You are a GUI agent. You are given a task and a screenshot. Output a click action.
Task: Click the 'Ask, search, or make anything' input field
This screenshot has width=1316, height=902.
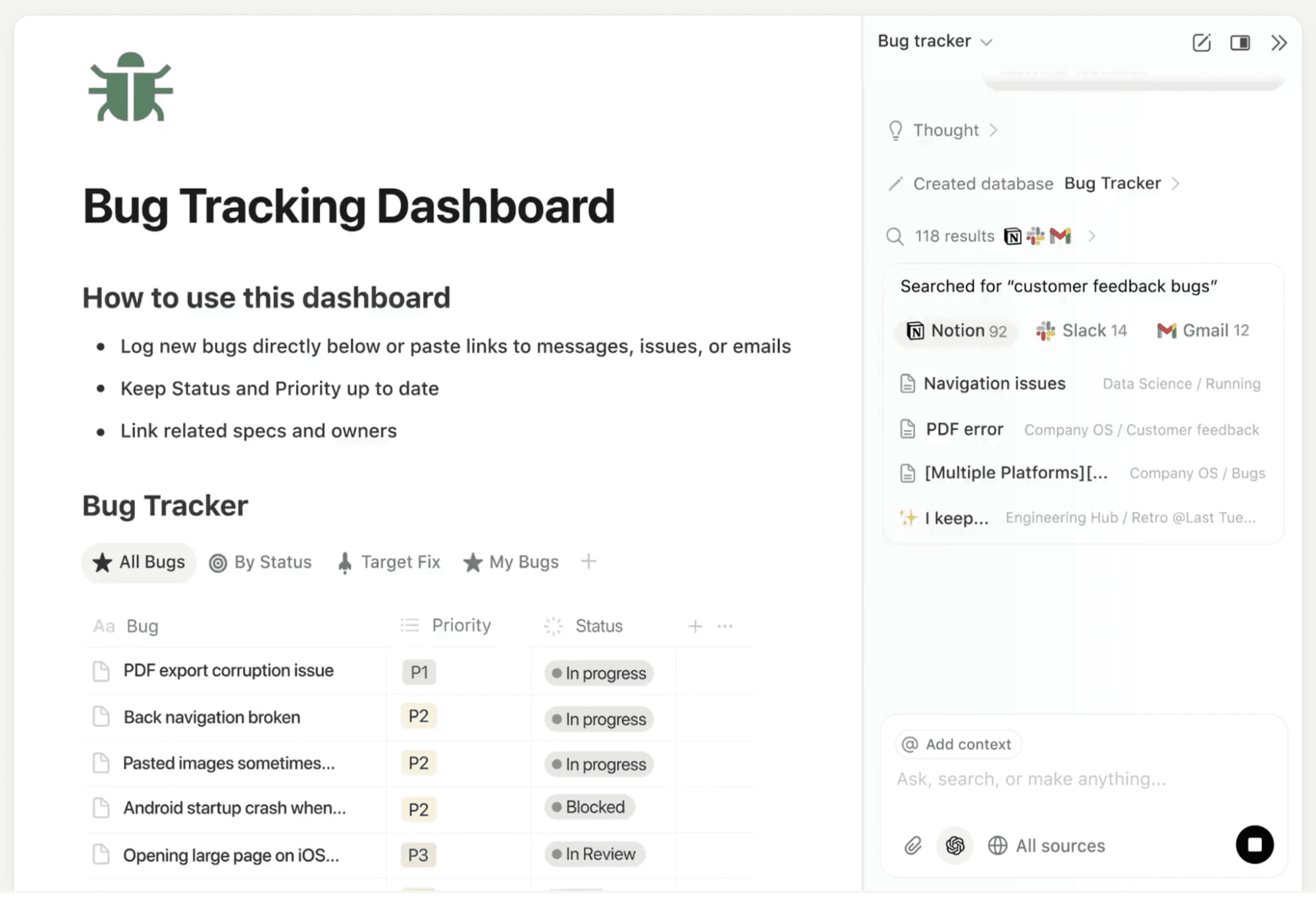(1030, 778)
